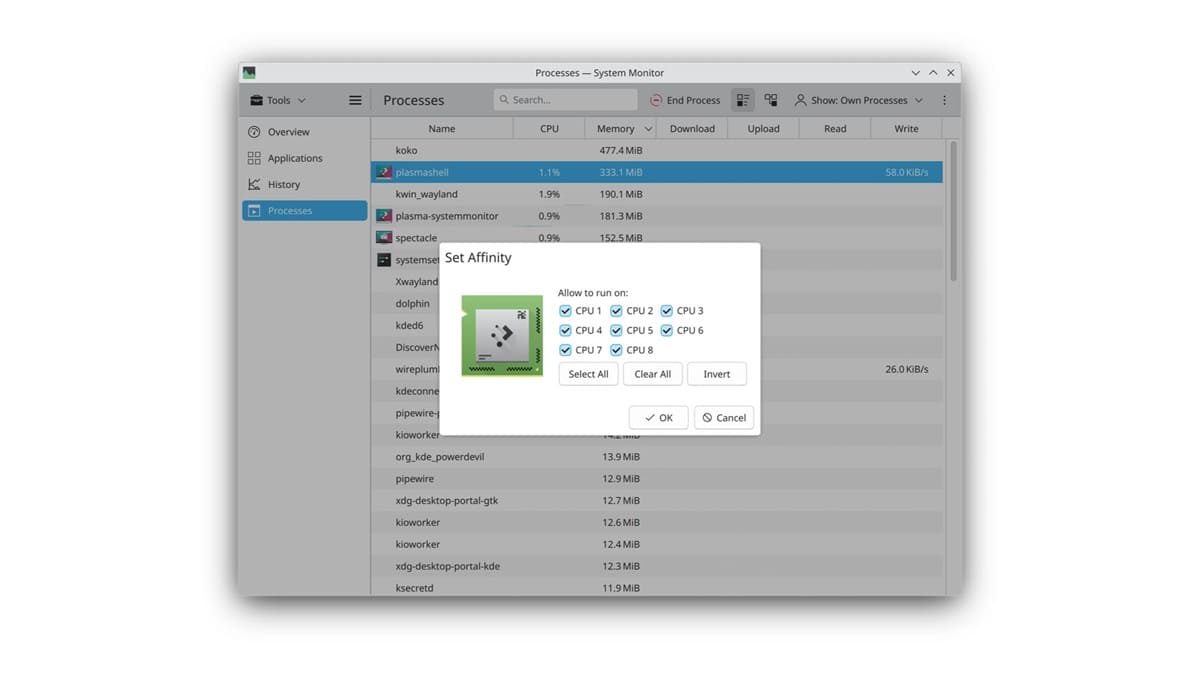Select the org_kde_powerdevil row
Screen dimensions: 1200x675
click(657, 457)
